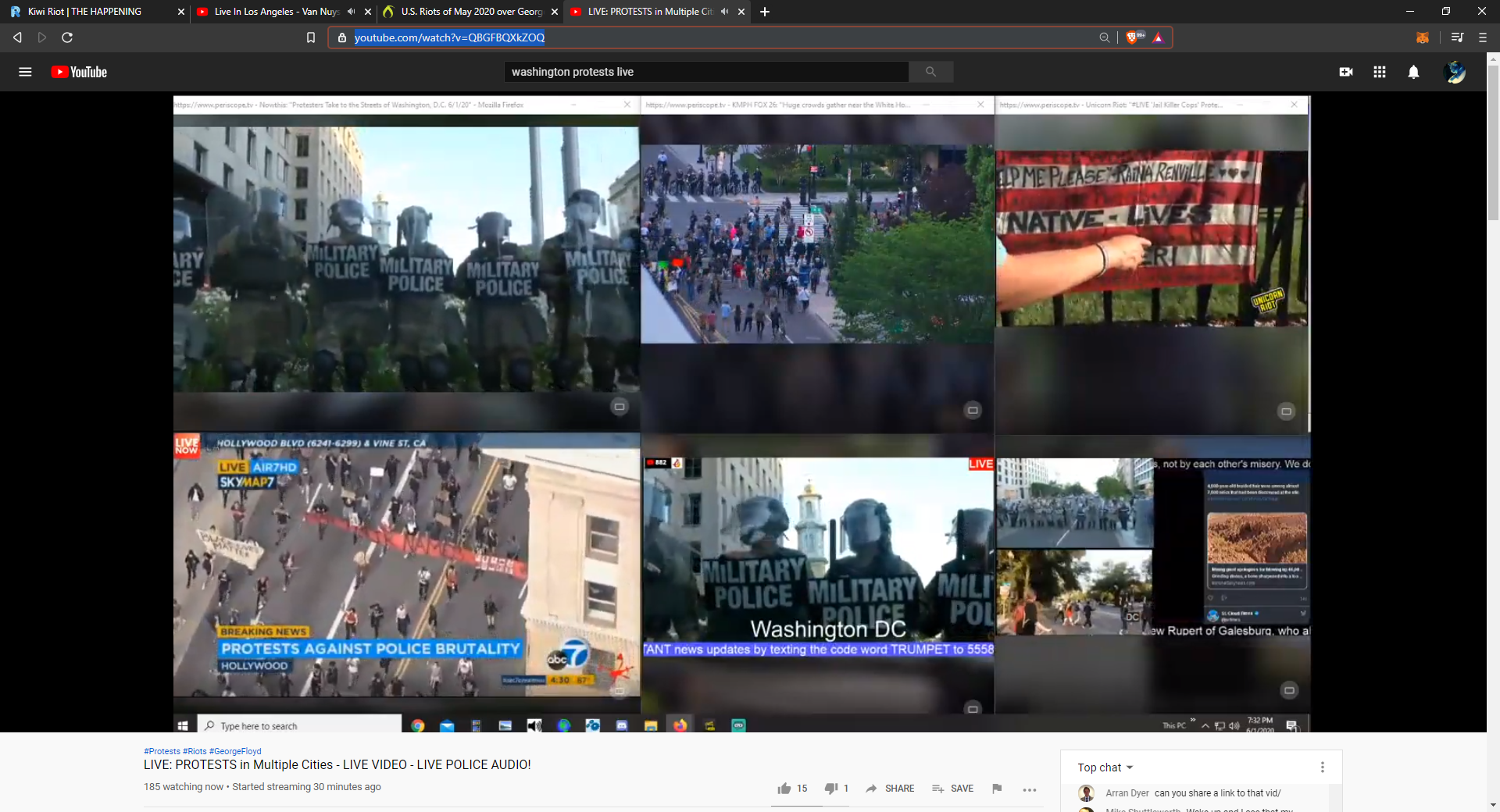
Task: Open the #Protests hashtag link
Action: tap(162, 751)
